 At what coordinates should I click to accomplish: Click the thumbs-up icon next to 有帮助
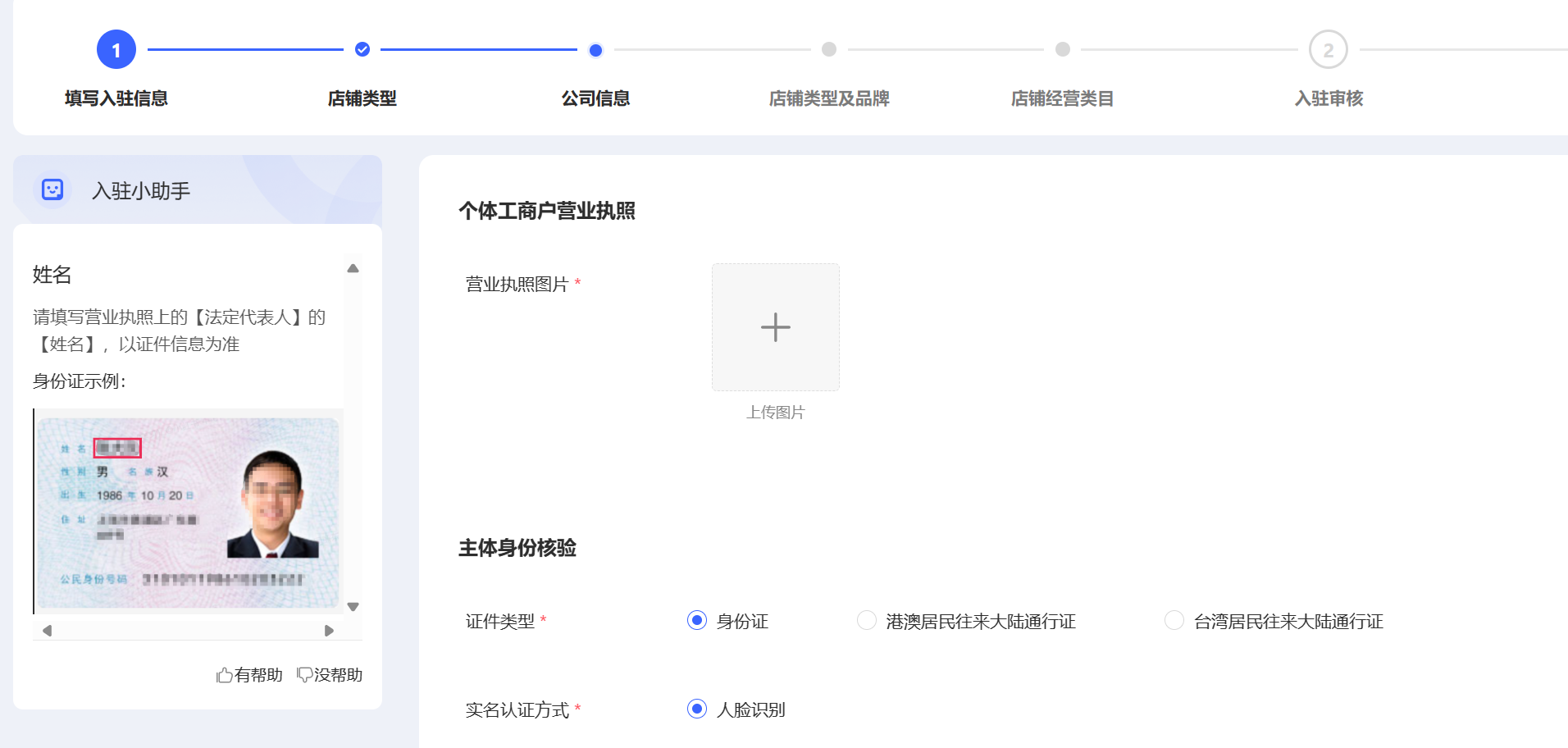click(225, 675)
